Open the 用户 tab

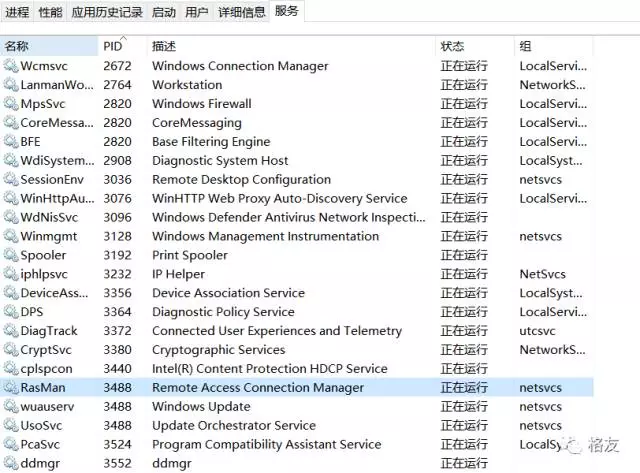pos(197,12)
